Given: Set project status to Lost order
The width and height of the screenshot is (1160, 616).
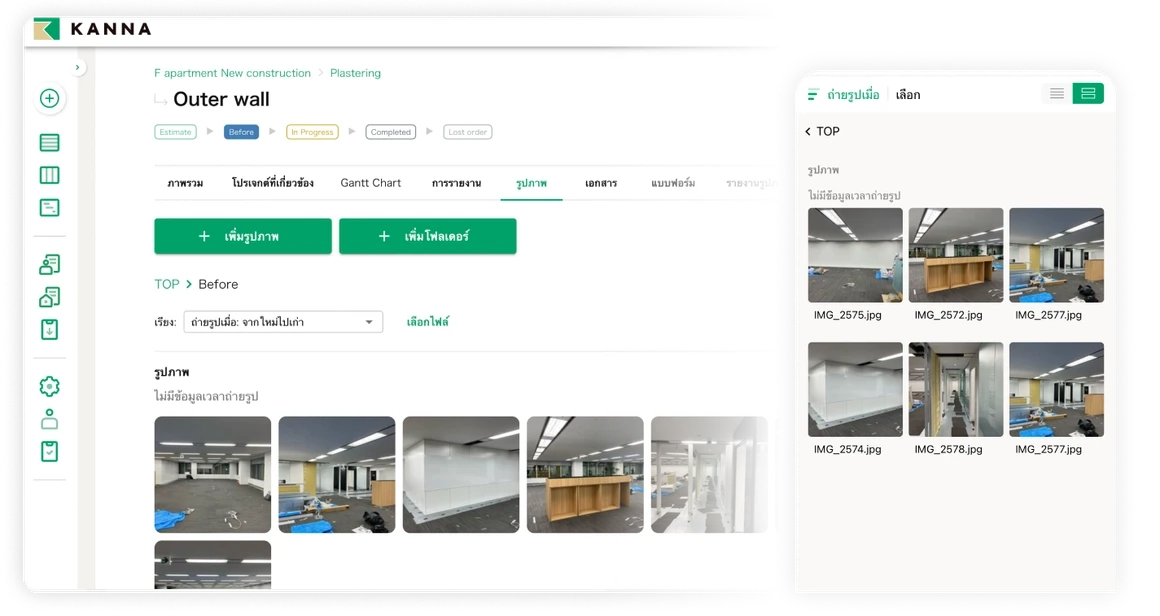Looking at the screenshot, I should 468,132.
